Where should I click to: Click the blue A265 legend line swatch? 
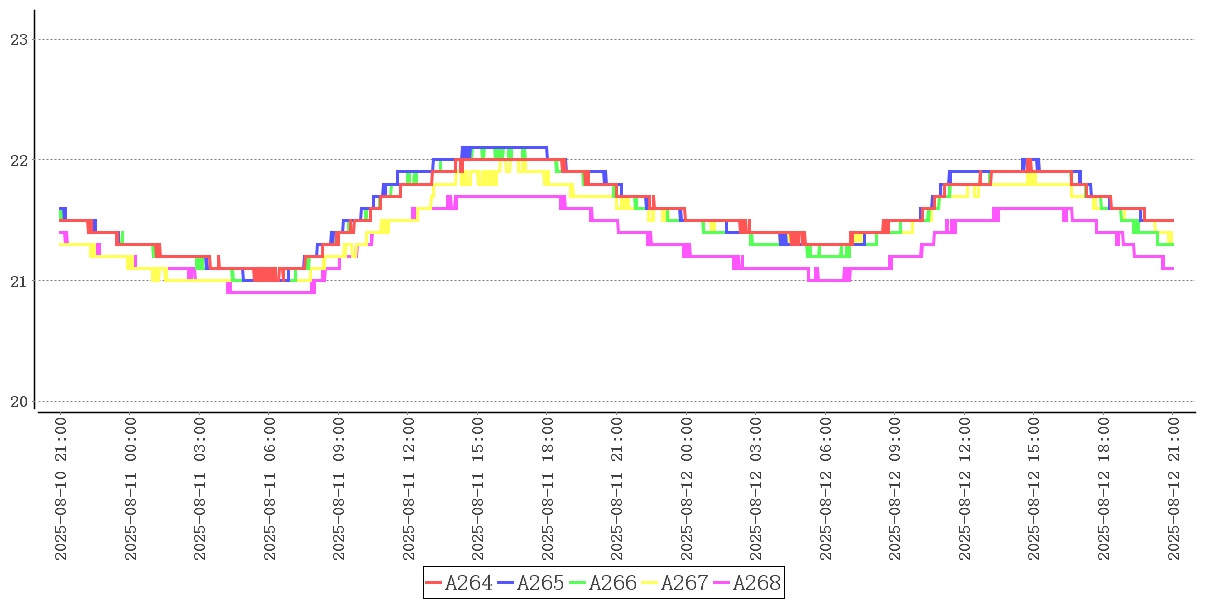pyautogui.click(x=506, y=583)
